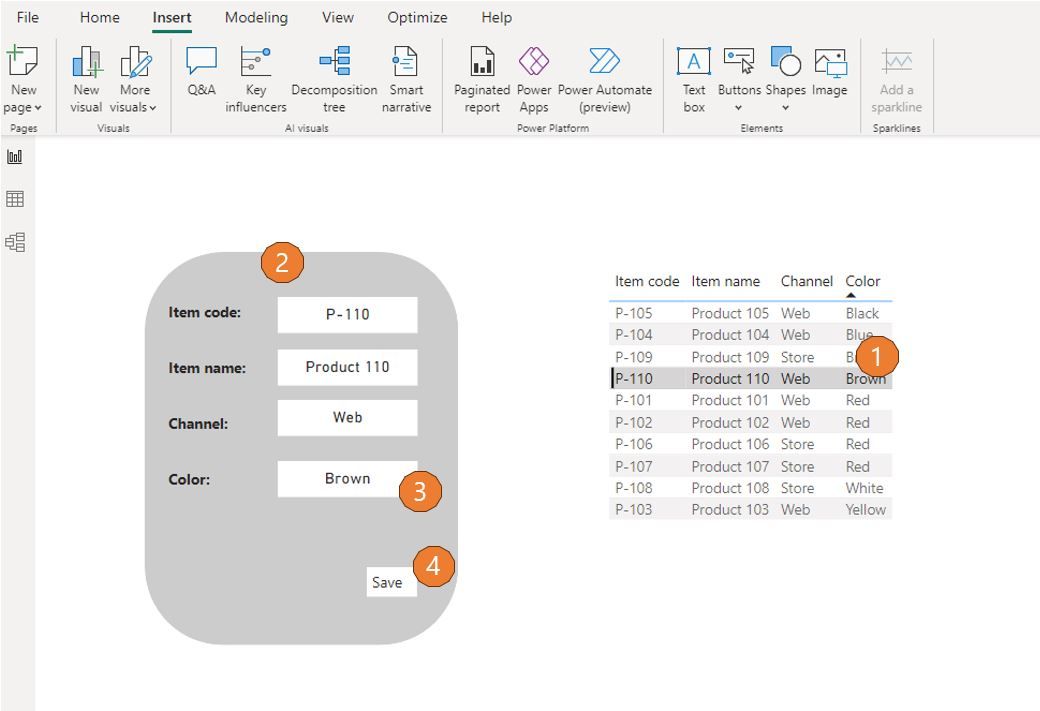Click Product 105 cell
This screenshot has width=1040, height=711.
click(x=730, y=313)
